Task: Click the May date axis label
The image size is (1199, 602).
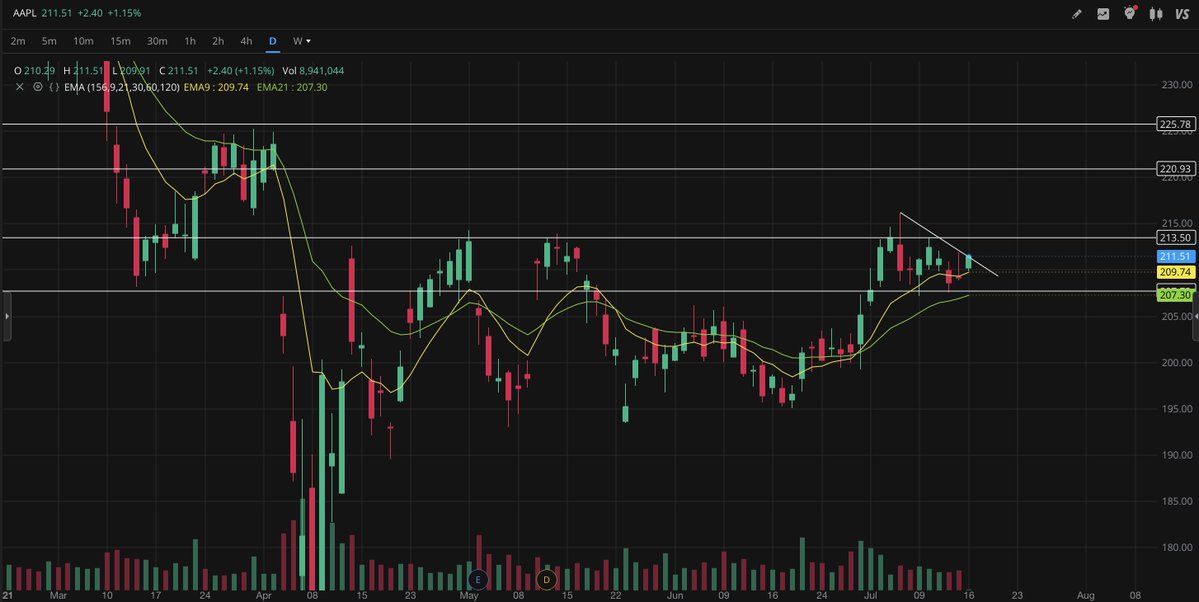Action: click(x=469, y=595)
